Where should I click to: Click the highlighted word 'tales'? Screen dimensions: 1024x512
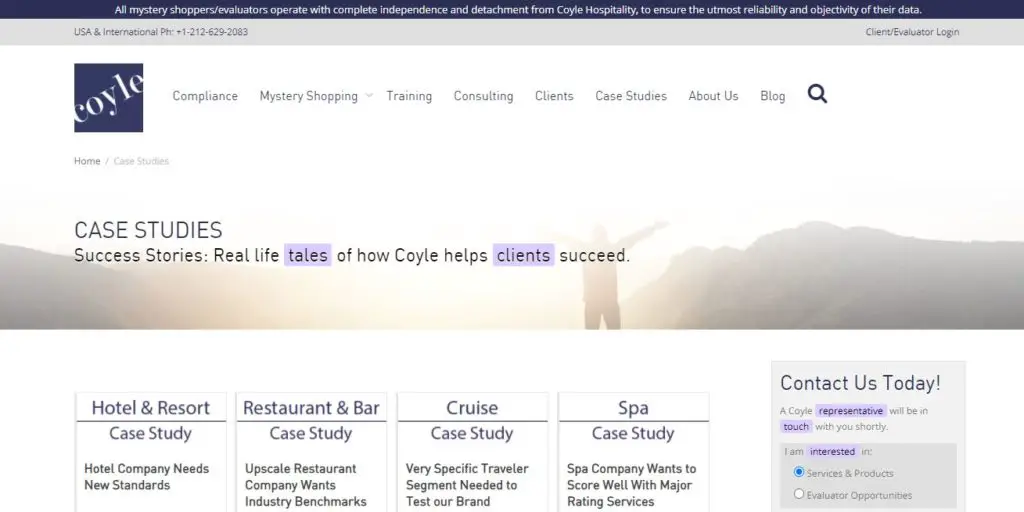[308, 255]
